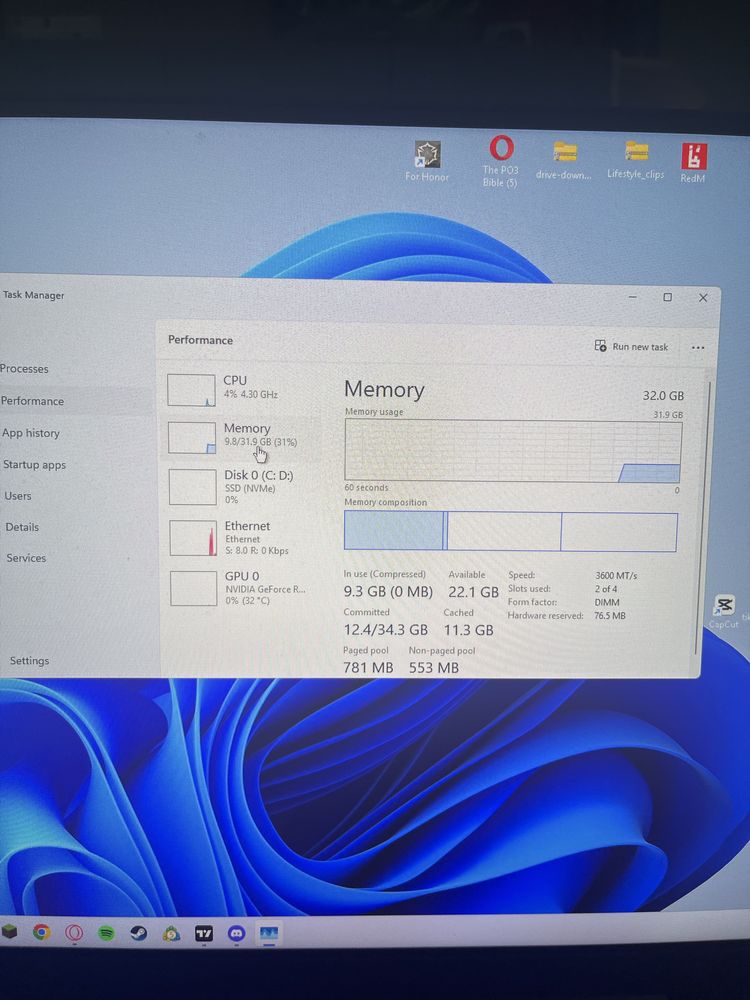
Task: Select The PO3 Bible (5) desktop file
Action: pos(501,161)
